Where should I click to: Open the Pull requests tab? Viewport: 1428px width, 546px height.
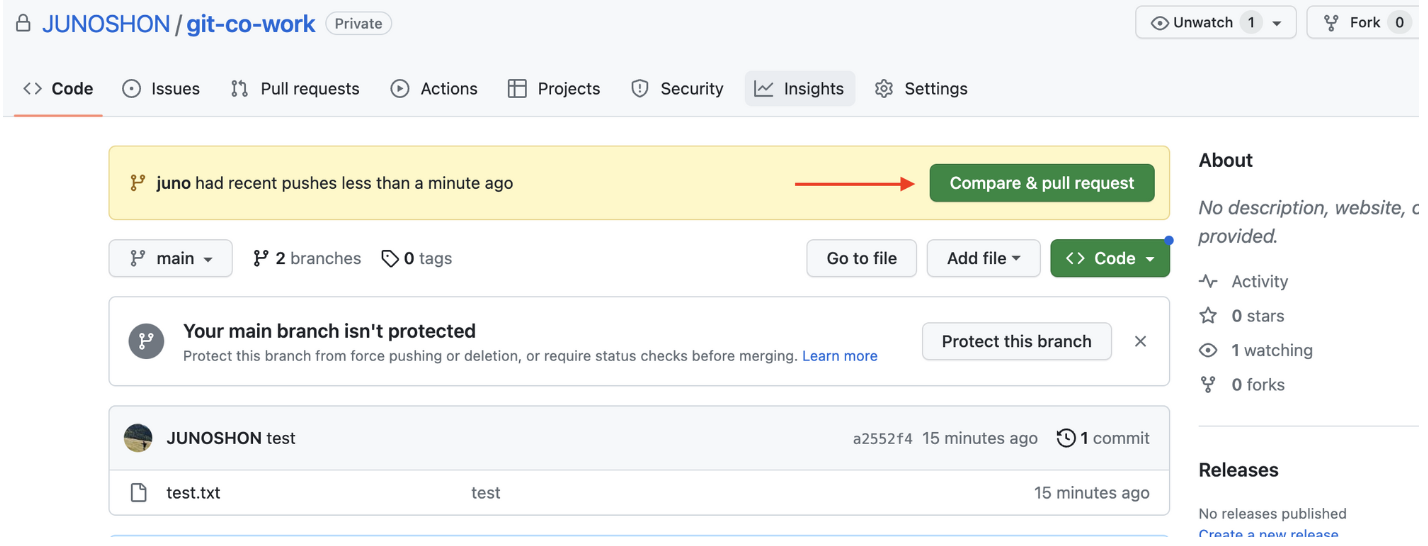(295, 89)
